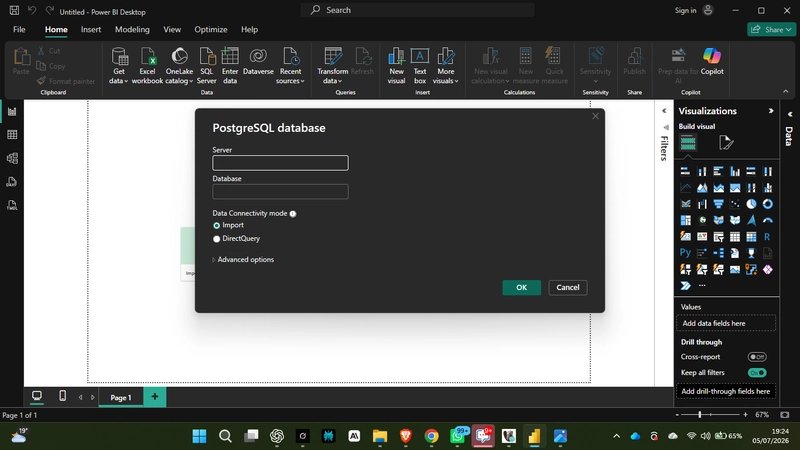Collapse the Visualizations pane

tap(771, 111)
